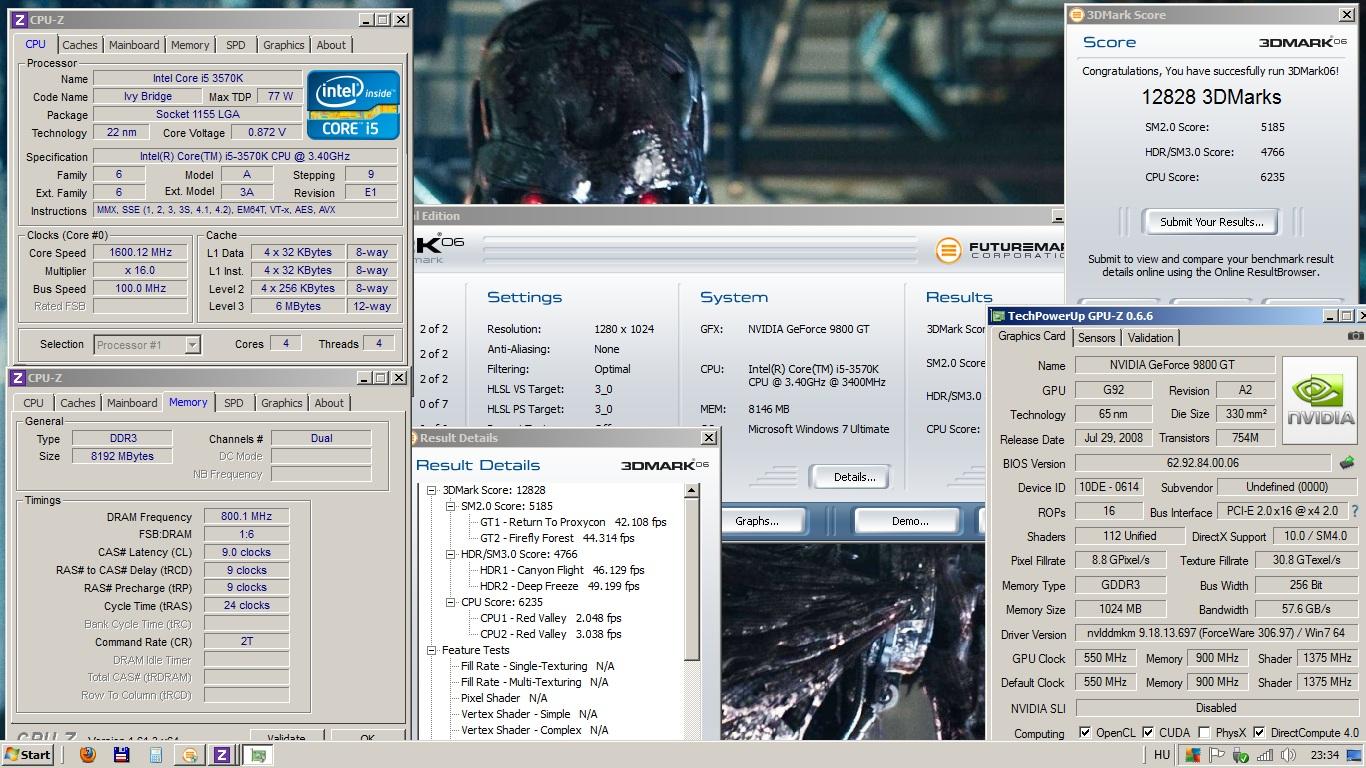1366x768 pixels.
Task: Click the BIOS Version field 62.92.84.00.06
Action: tap(1203, 463)
